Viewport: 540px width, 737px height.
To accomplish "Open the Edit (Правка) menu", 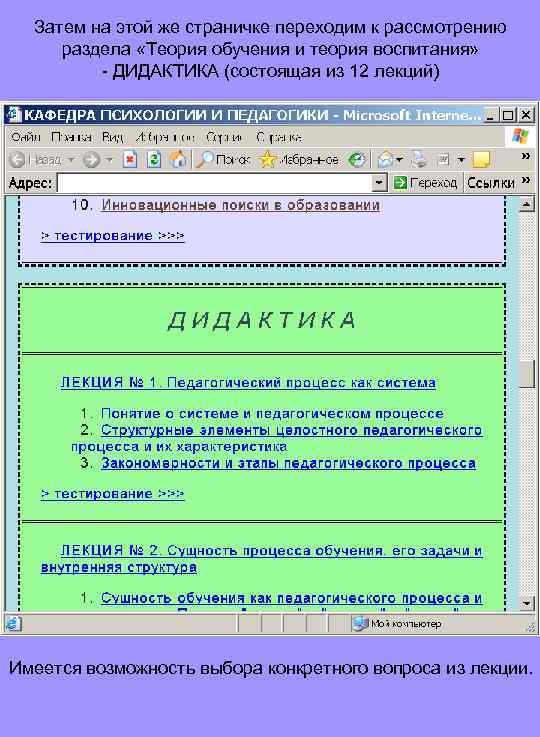I will point(71,137).
